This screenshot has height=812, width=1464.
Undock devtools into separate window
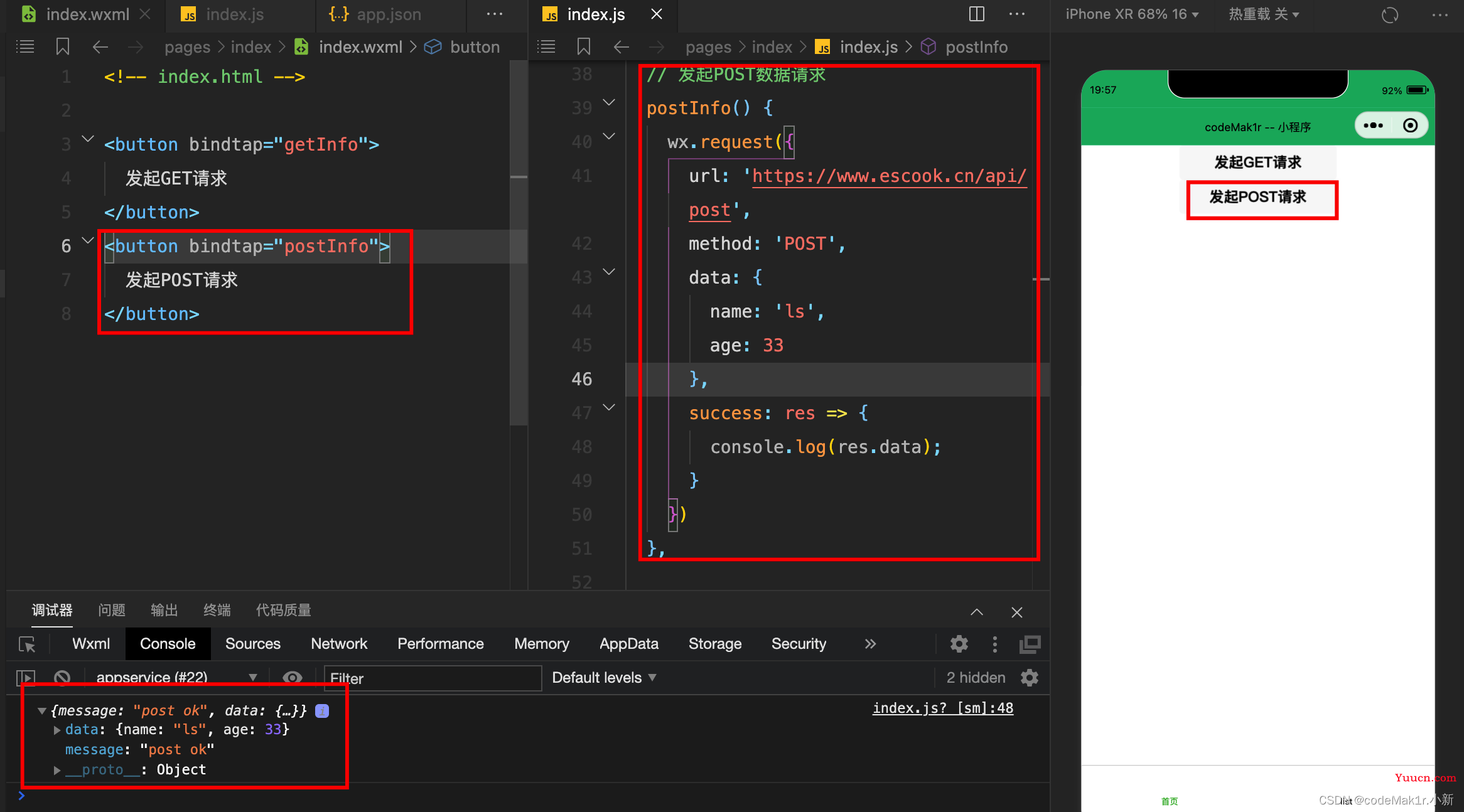pos(1030,644)
